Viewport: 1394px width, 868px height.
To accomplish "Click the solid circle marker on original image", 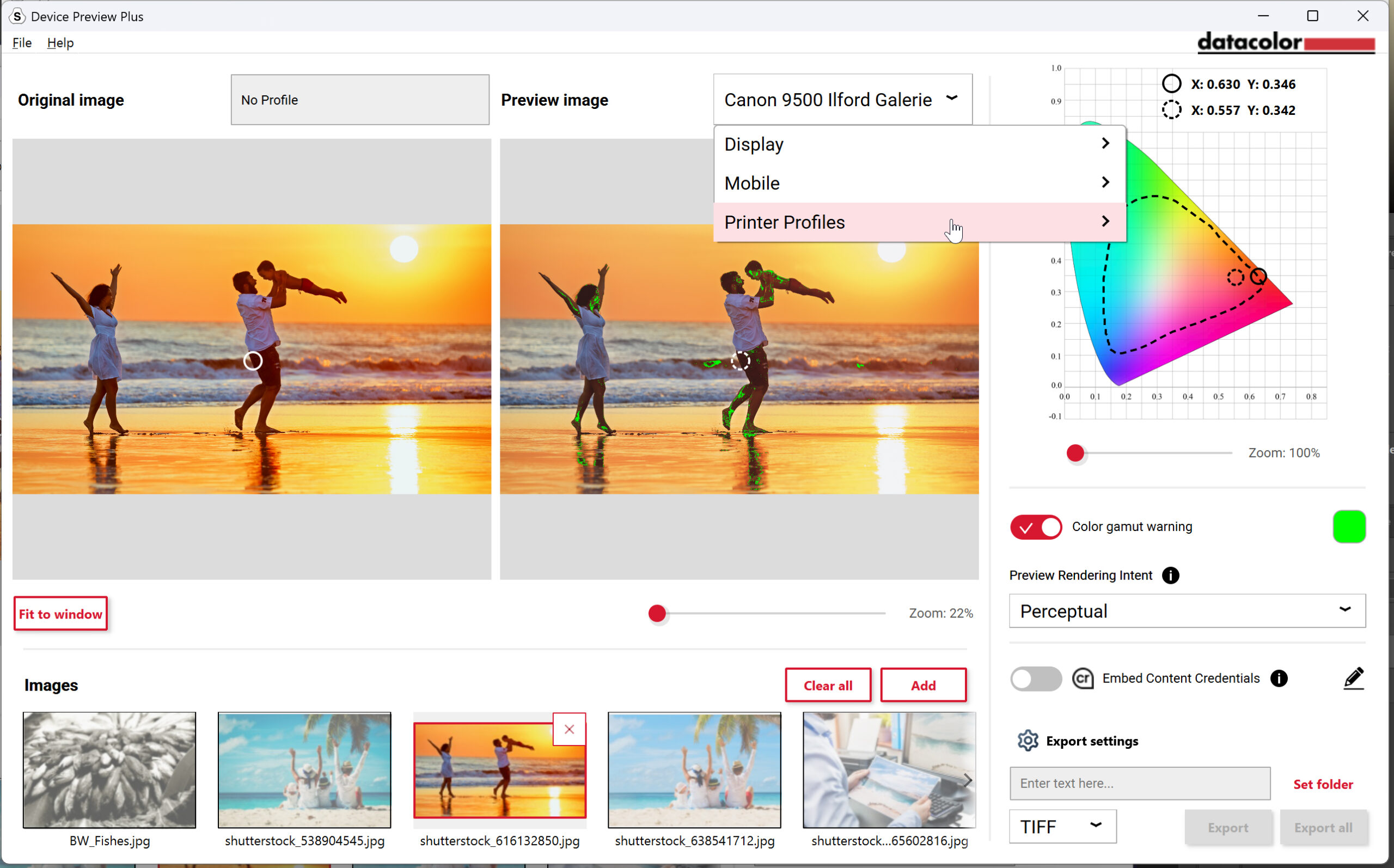I will (253, 360).
